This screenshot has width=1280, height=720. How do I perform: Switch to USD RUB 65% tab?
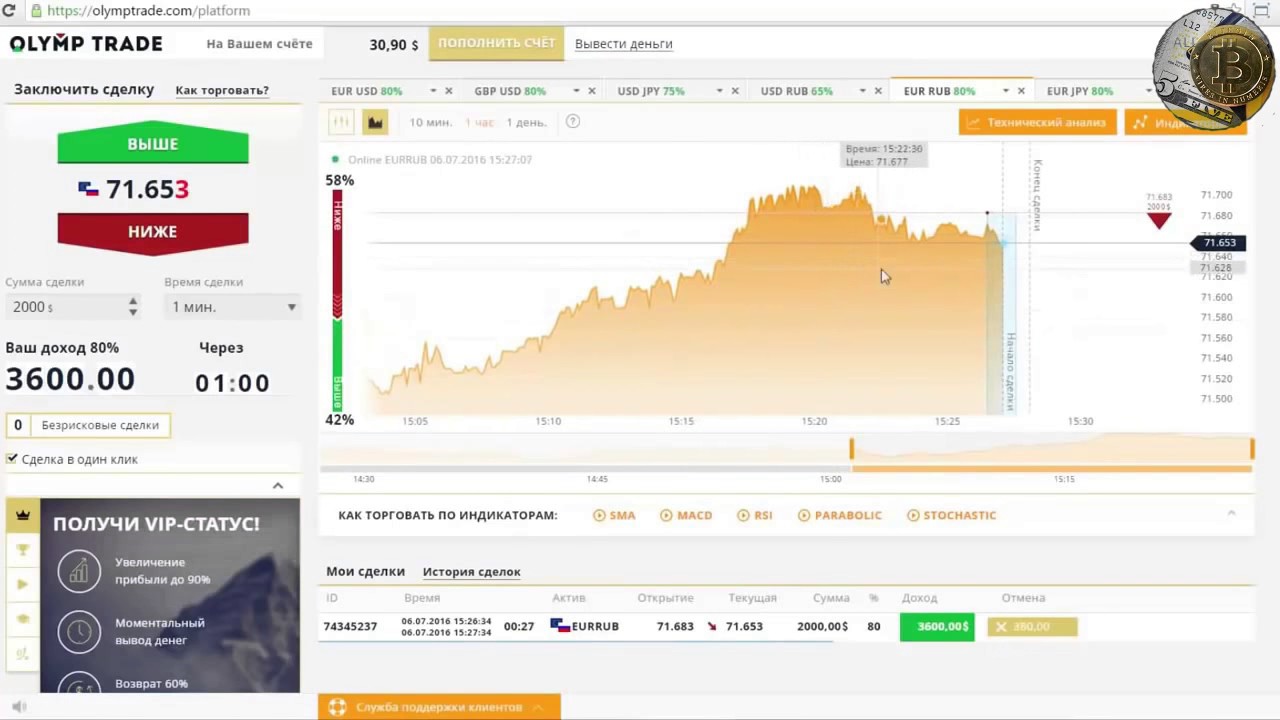coord(796,91)
